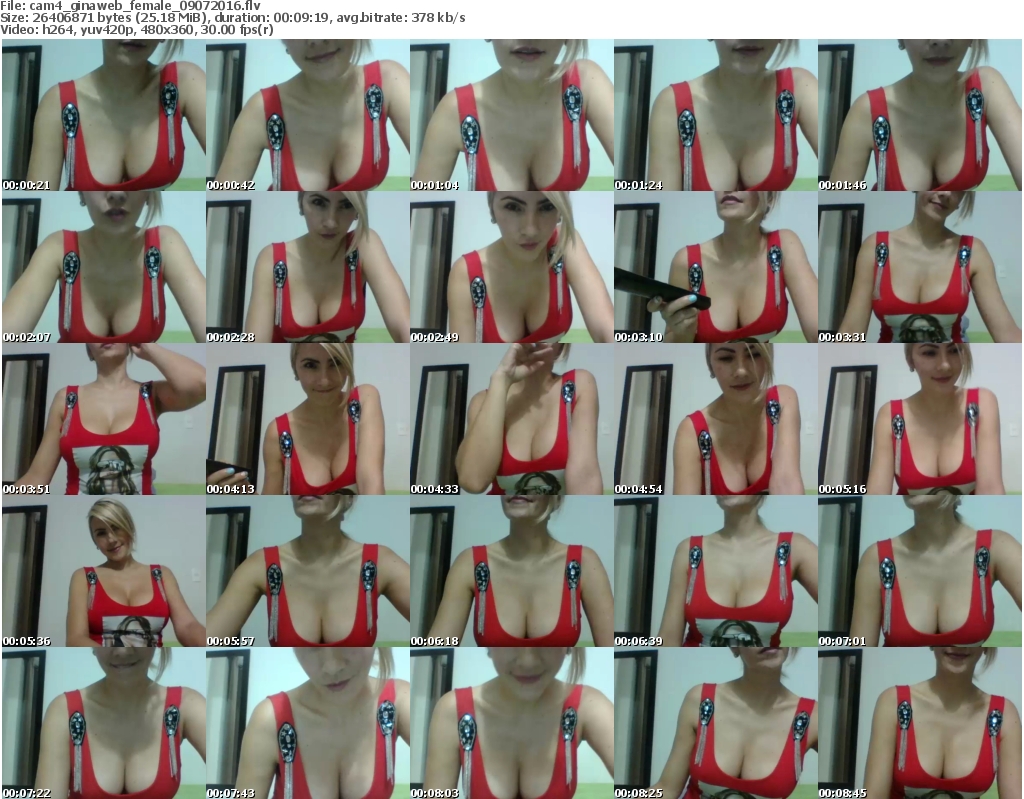Image resolution: width=1024 pixels, height=799 pixels.
Task: Click the 00:06:39 frame thumbnail
Action: pyautogui.click(x=716, y=571)
